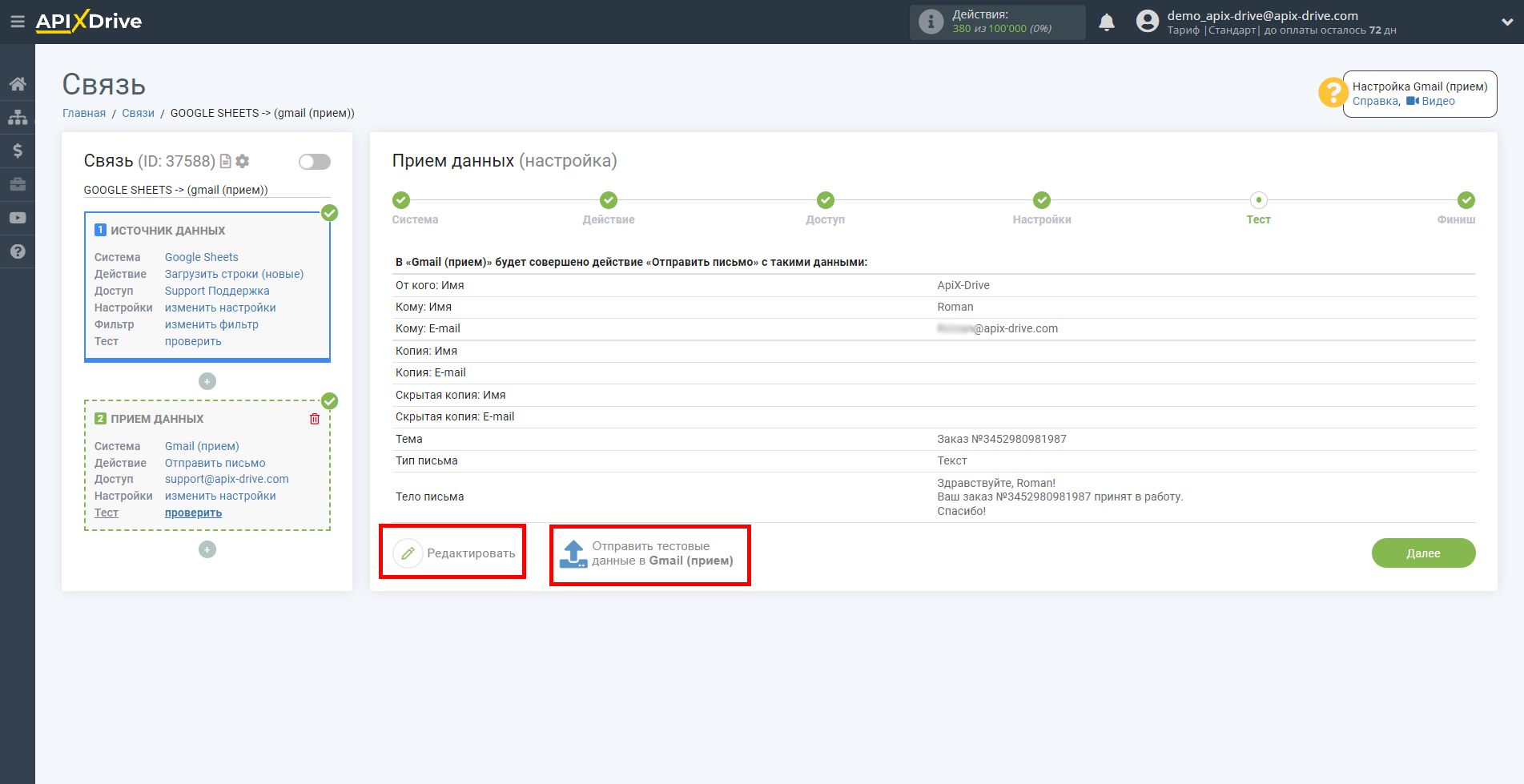Screen dimensions: 1524x784
Task: Click Support Поддержка access link
Action: [217, 291]
